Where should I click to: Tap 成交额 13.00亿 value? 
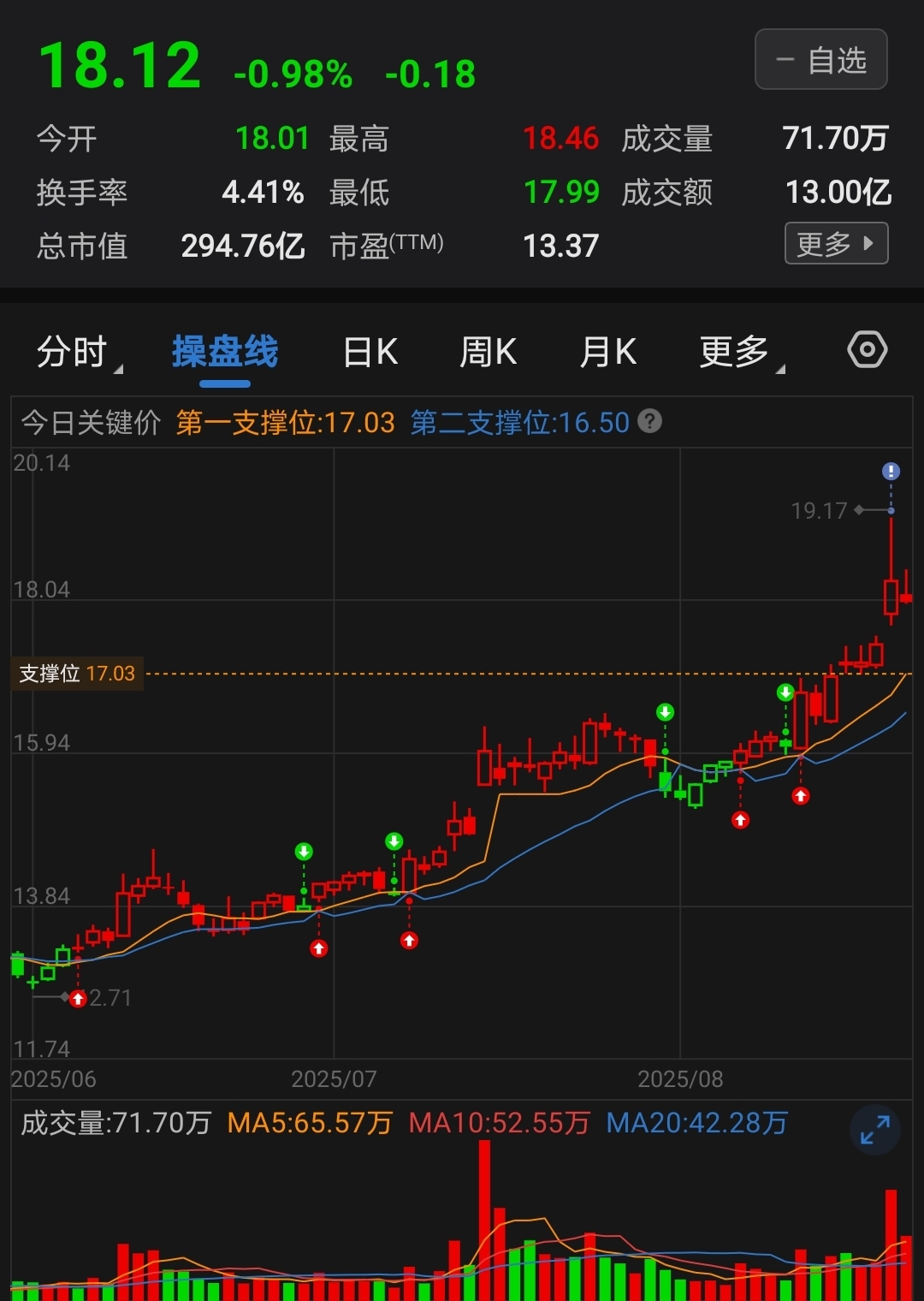838,193
